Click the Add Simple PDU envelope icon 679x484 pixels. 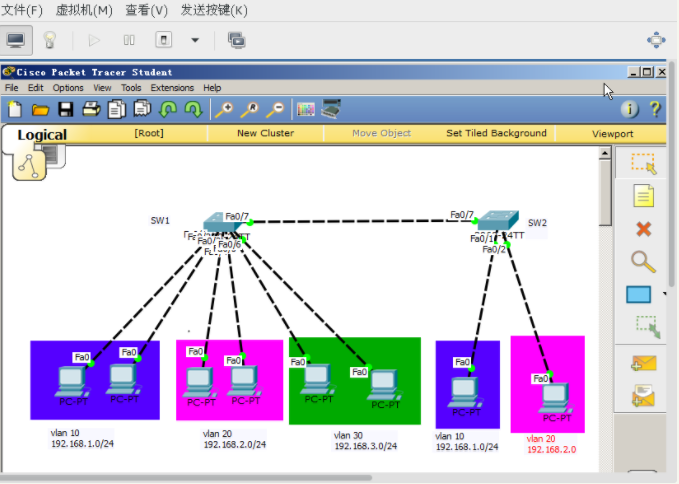[x=643, y=363]
